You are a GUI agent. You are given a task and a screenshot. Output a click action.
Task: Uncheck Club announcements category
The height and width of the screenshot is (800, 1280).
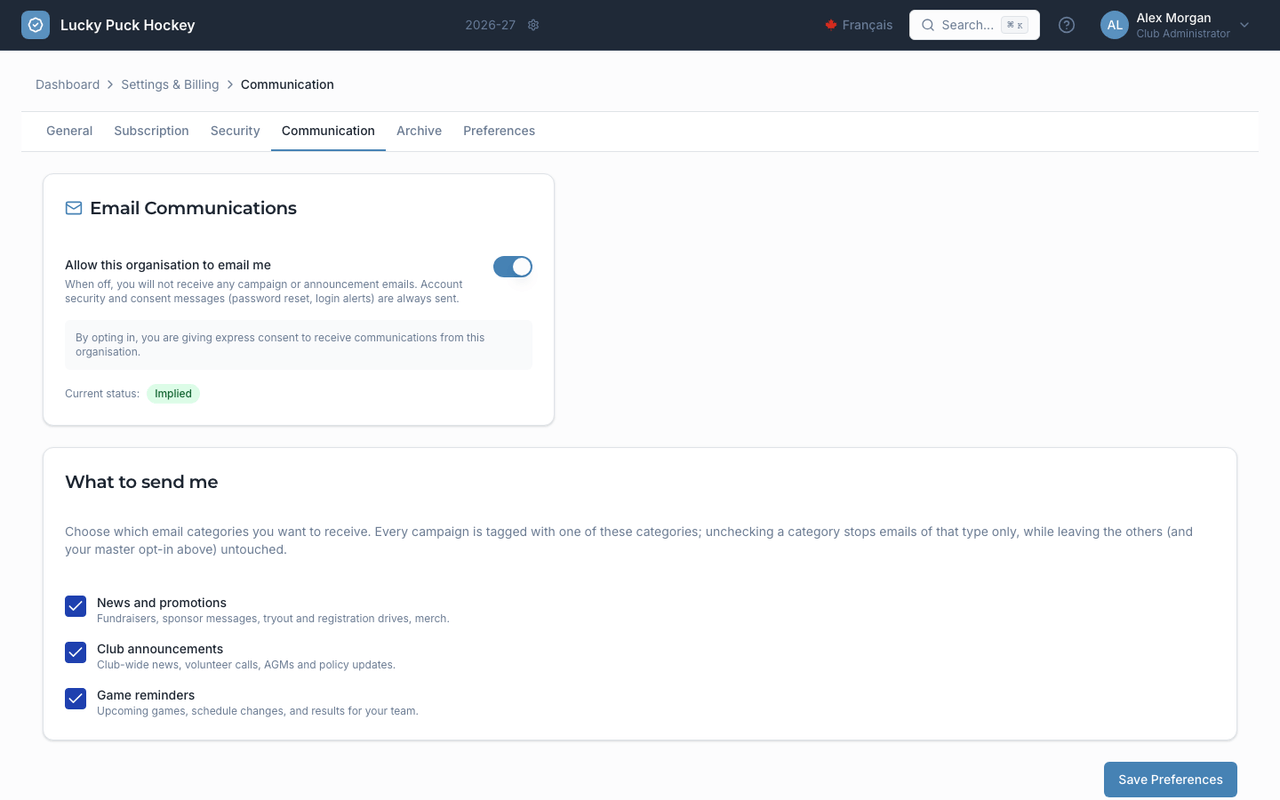[76, 652]
